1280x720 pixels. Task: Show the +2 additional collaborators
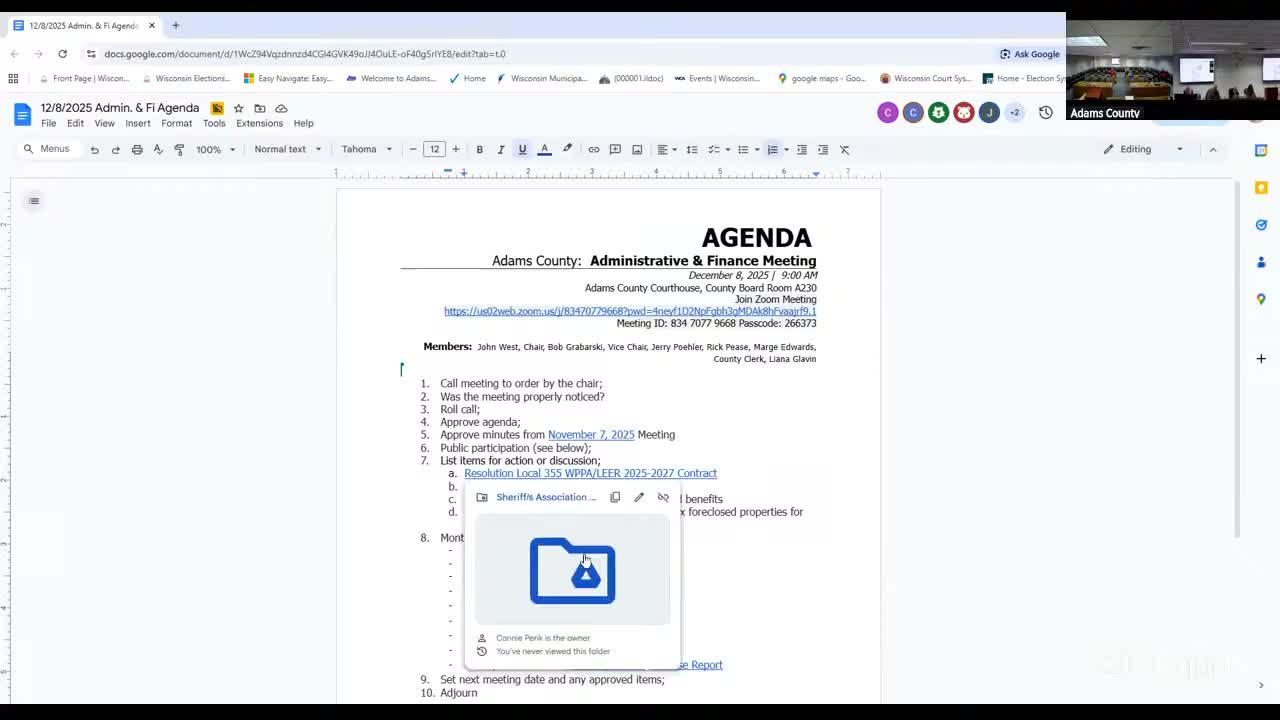[1014, 113]
